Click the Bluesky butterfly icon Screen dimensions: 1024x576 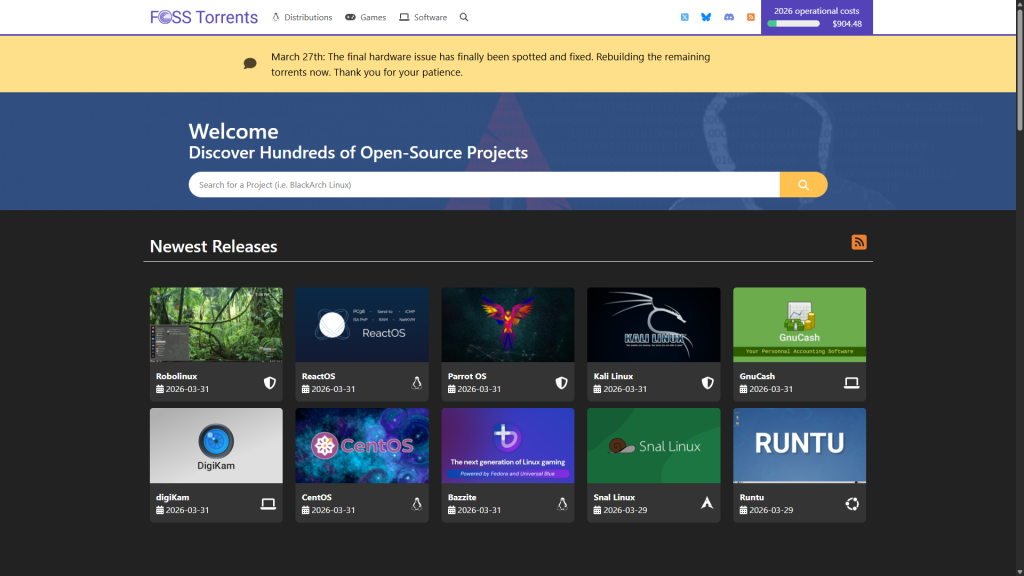pyautogui.click(x=706, y=17)
